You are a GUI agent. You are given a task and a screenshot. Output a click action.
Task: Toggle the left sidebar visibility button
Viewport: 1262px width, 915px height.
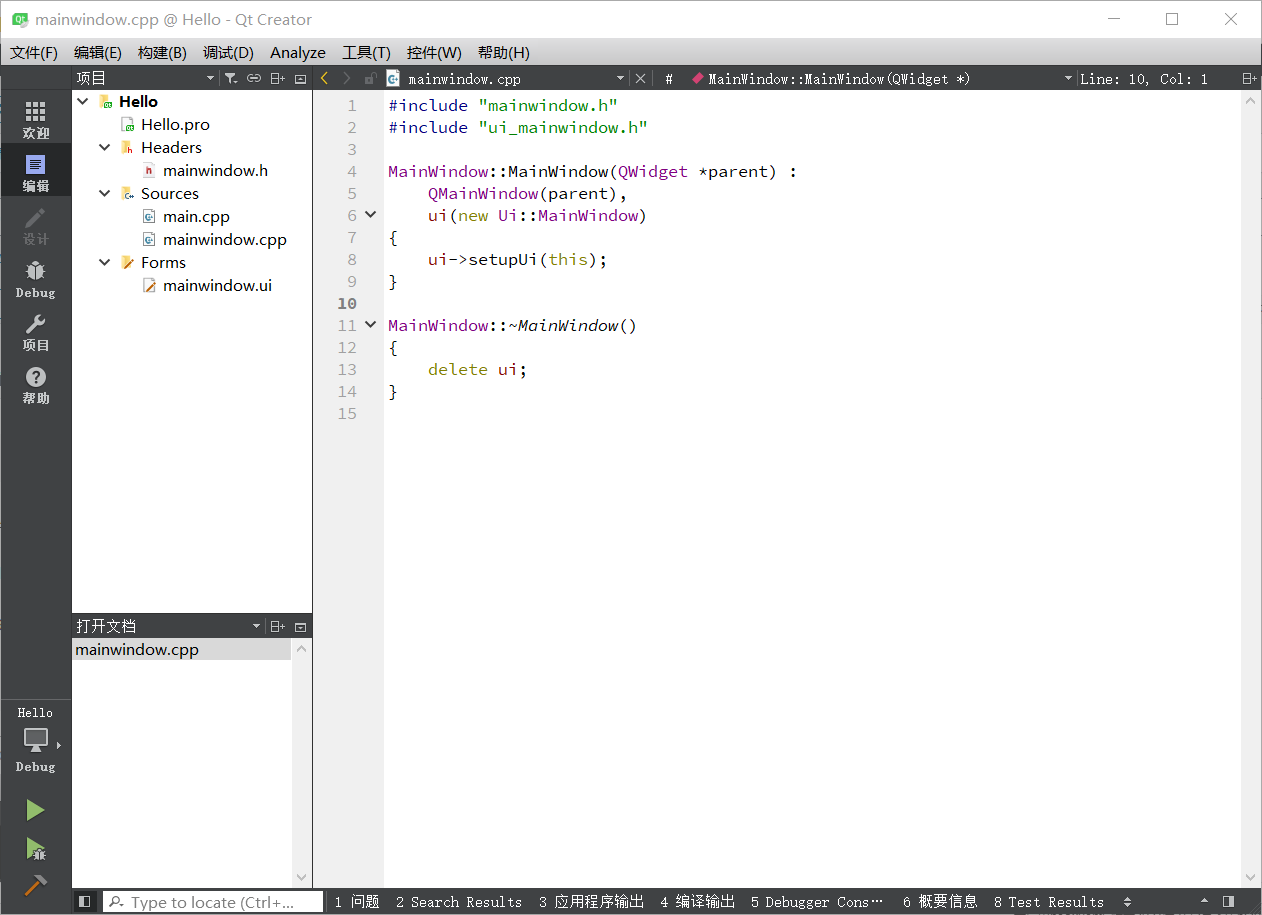pos(85,901)
